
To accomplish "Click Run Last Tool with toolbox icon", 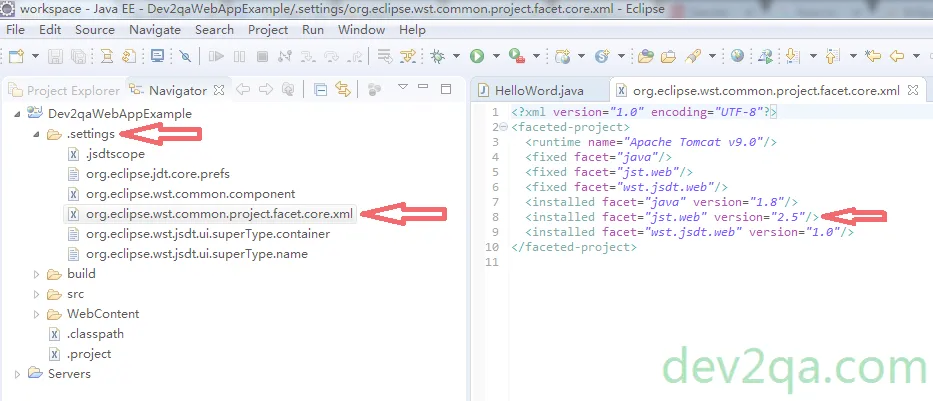I will (x=516, y=57).
